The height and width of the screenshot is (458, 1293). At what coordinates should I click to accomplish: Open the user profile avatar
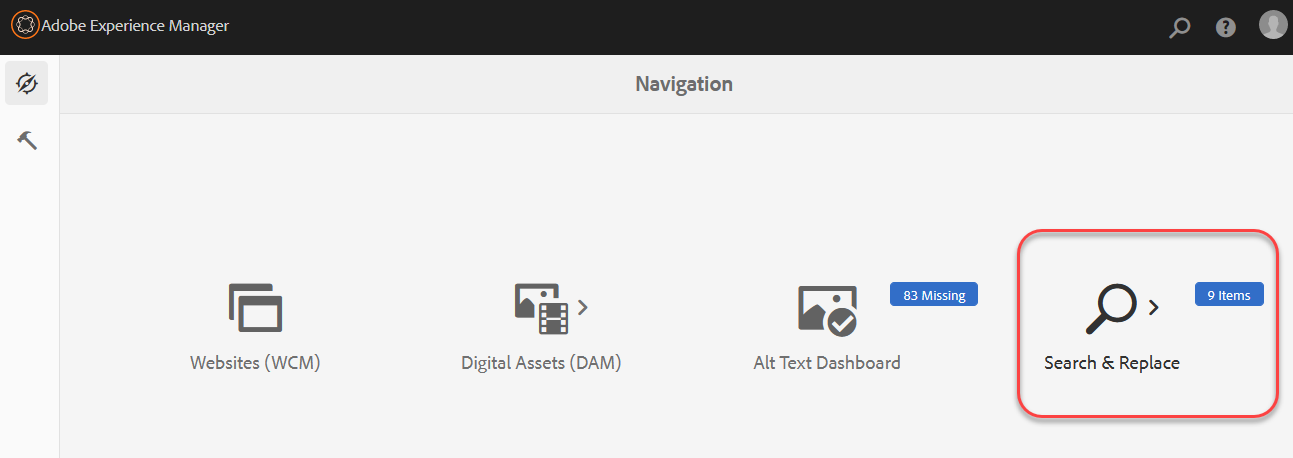[1273, 25]
